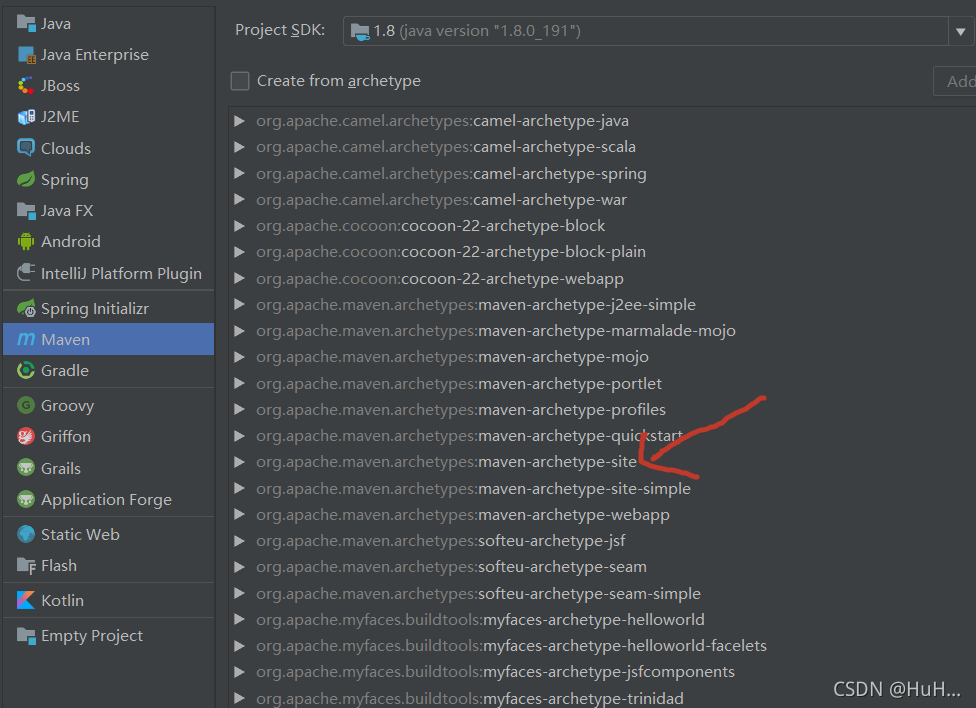This screenshot has height=708, width=976.
Task: Click the Grails icon
Action: click(26, 468)
